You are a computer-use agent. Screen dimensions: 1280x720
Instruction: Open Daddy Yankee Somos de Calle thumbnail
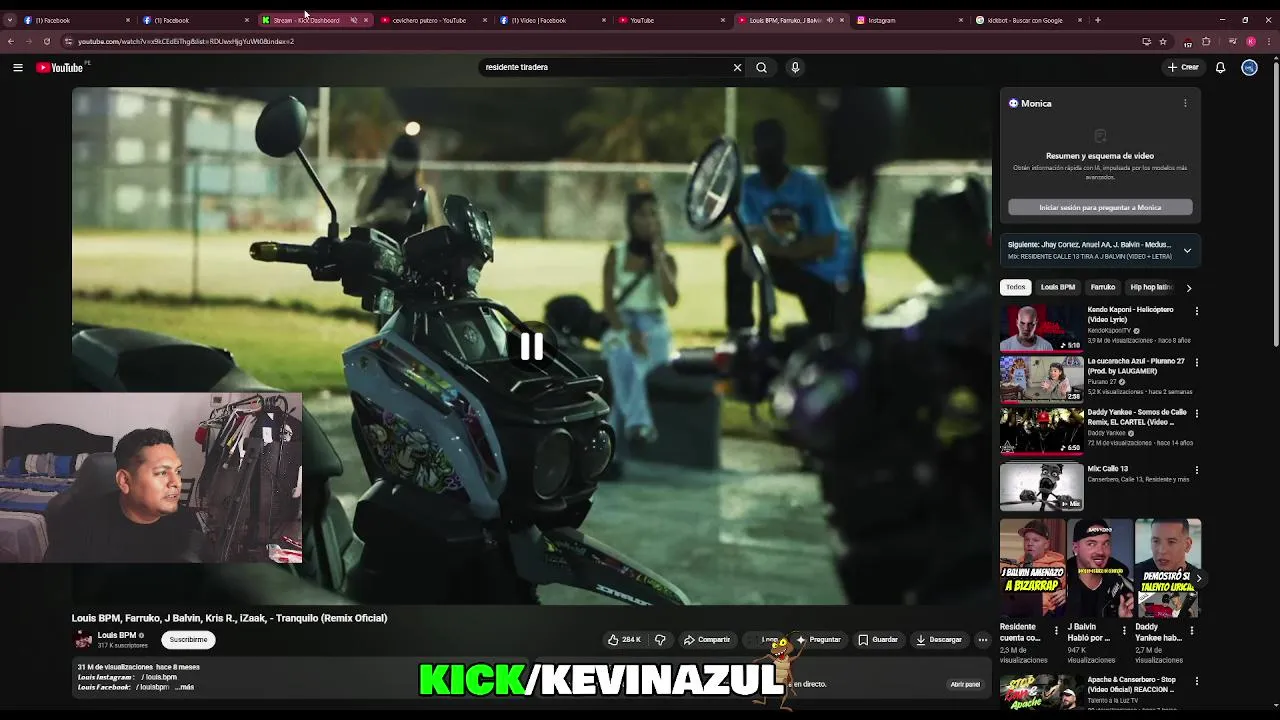(1041, 430)
